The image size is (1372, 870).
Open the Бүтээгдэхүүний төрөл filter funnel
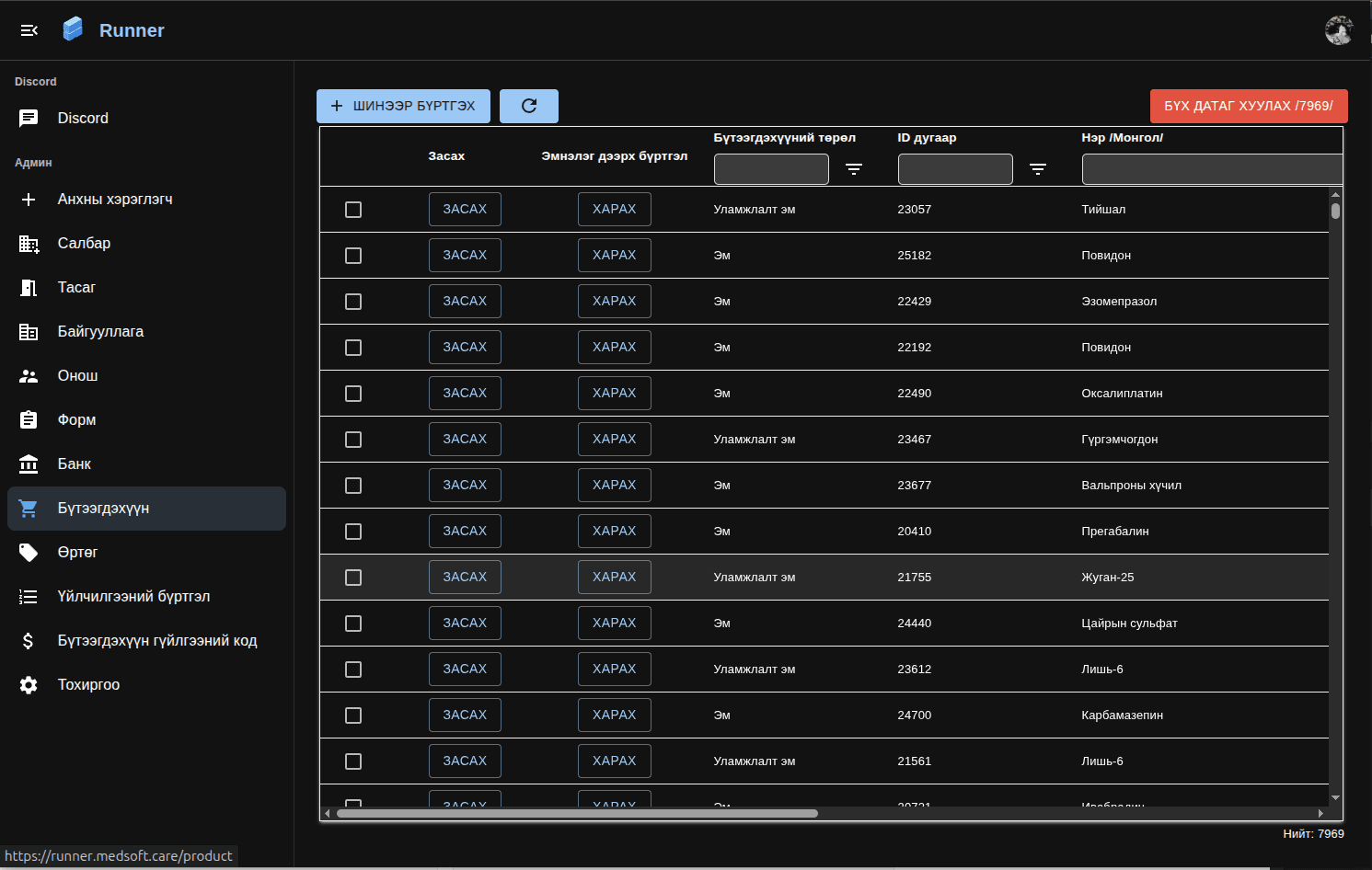tap(853, 169)
